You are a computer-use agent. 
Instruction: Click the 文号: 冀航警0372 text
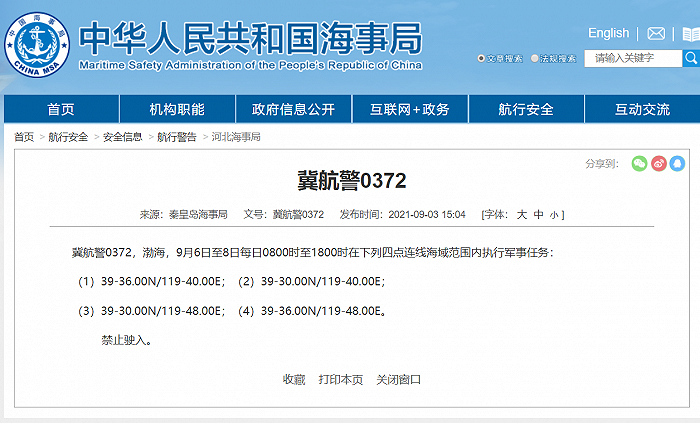pos(283,215)
